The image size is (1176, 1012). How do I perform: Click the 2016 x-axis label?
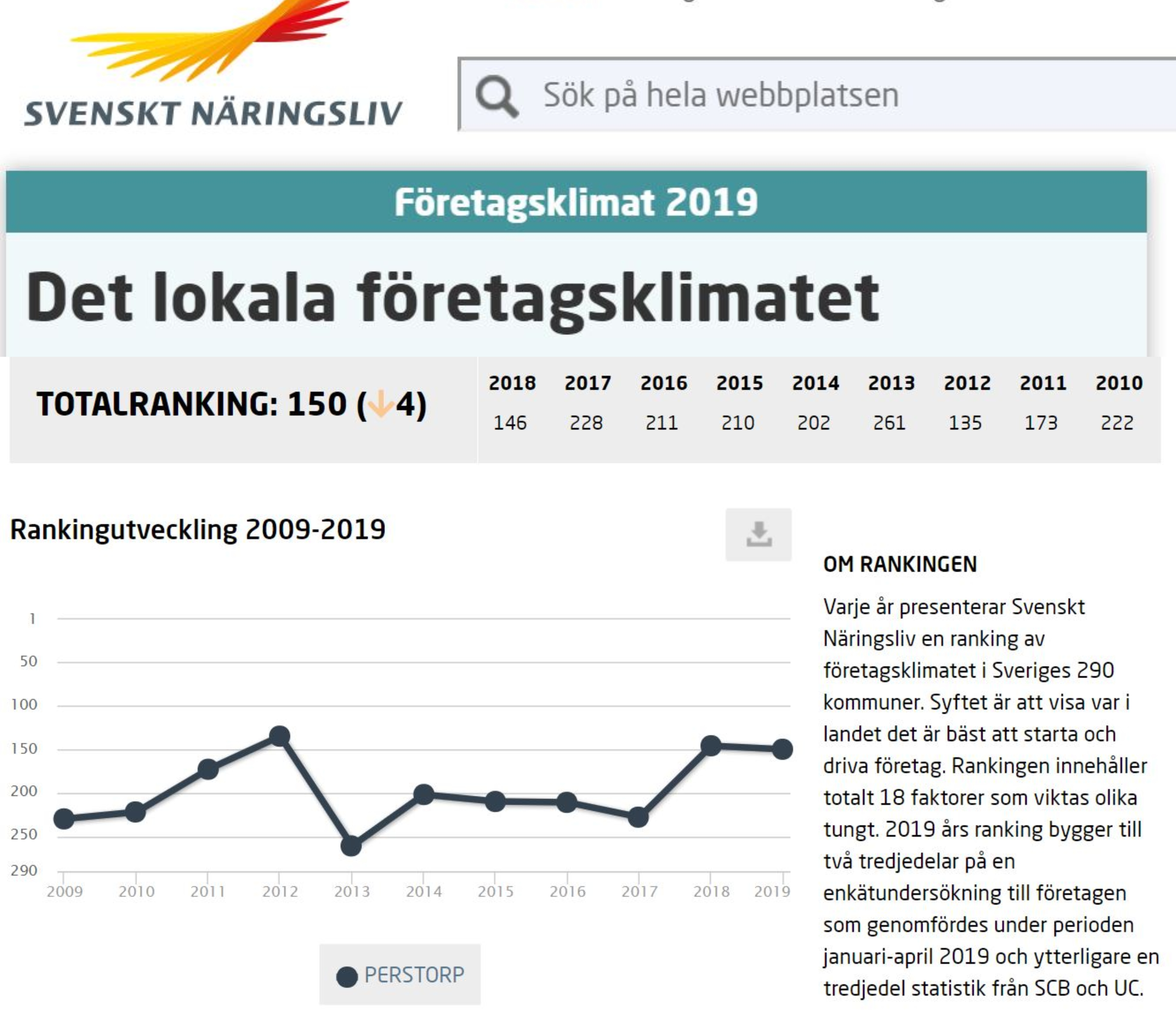(x=567, y=892)
